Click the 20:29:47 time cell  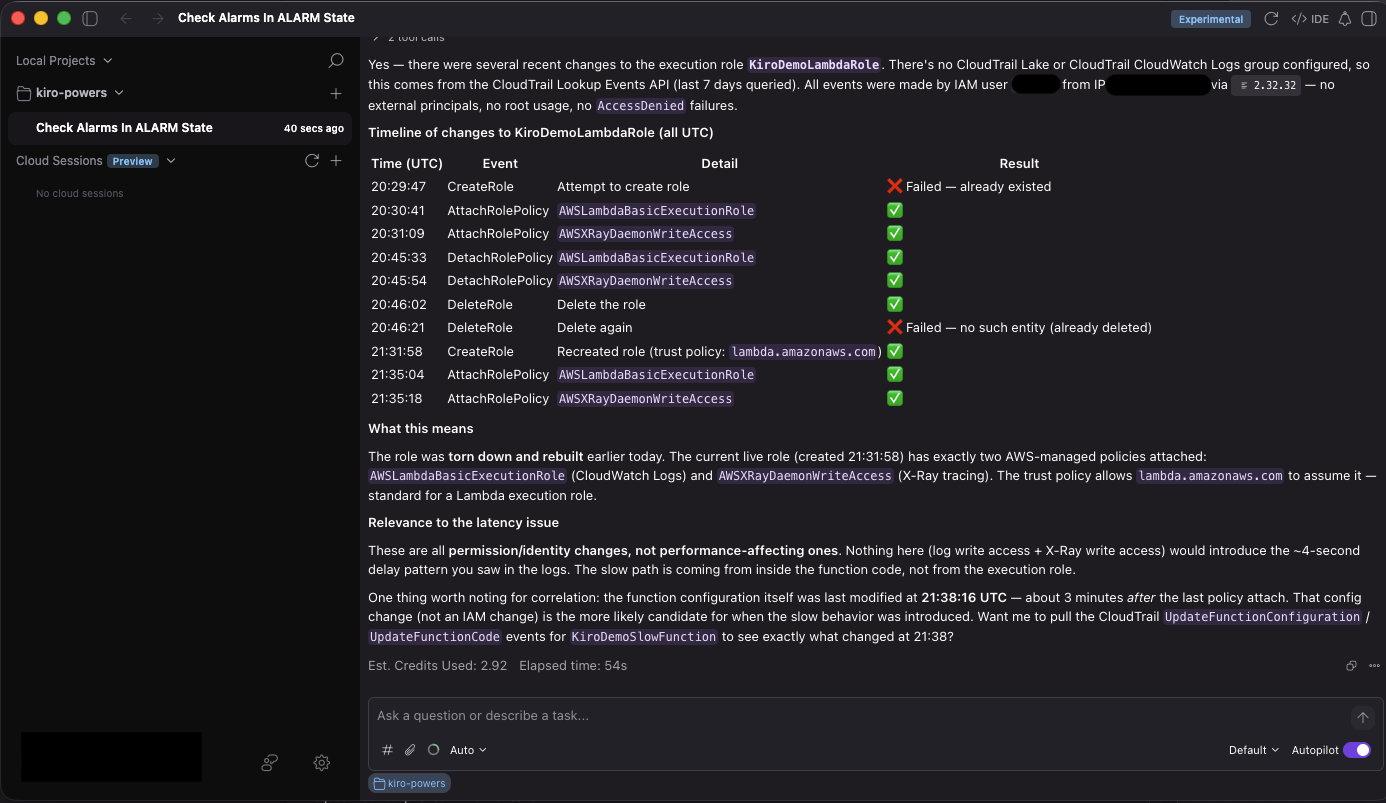coord(398,187)
